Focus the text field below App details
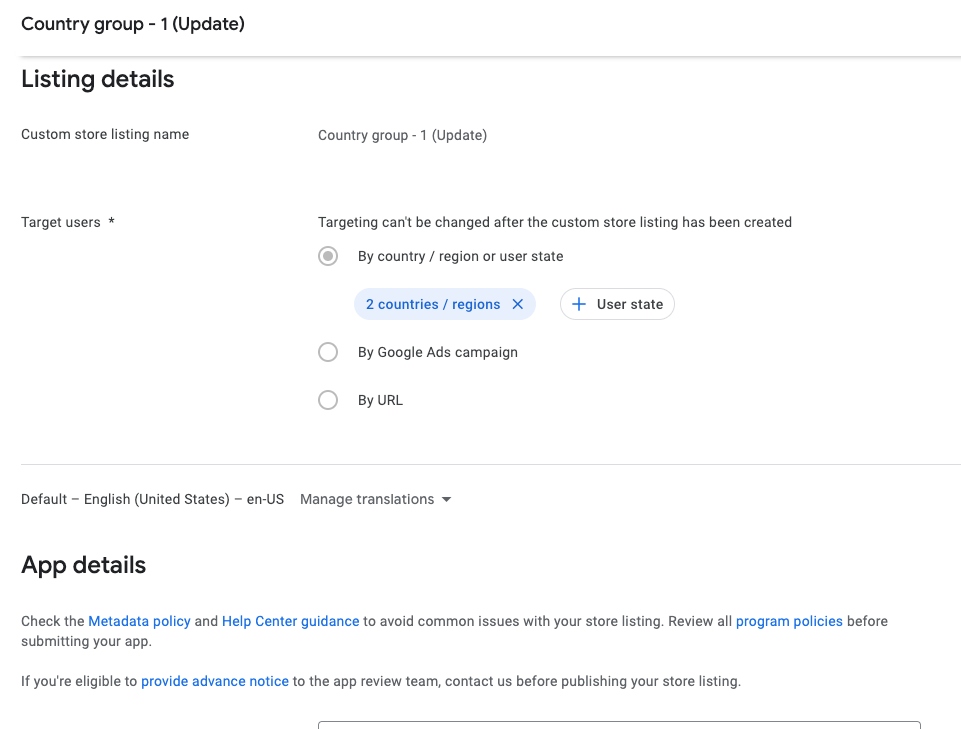961x729 pixels. (618, 725)
